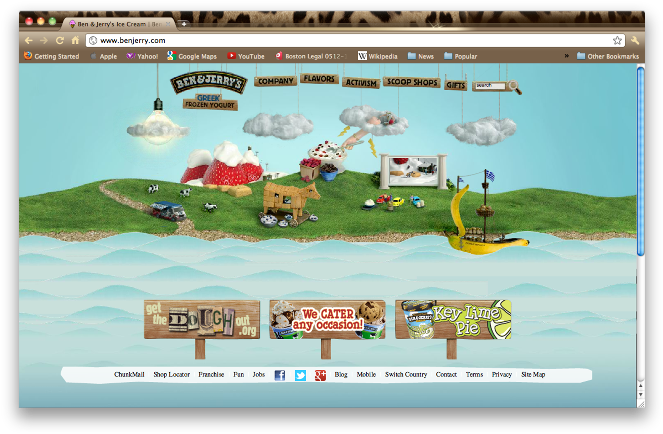663x434 pixels.
Task: Open the Boston Legal bookmark
Action: (x=311, y=56)
